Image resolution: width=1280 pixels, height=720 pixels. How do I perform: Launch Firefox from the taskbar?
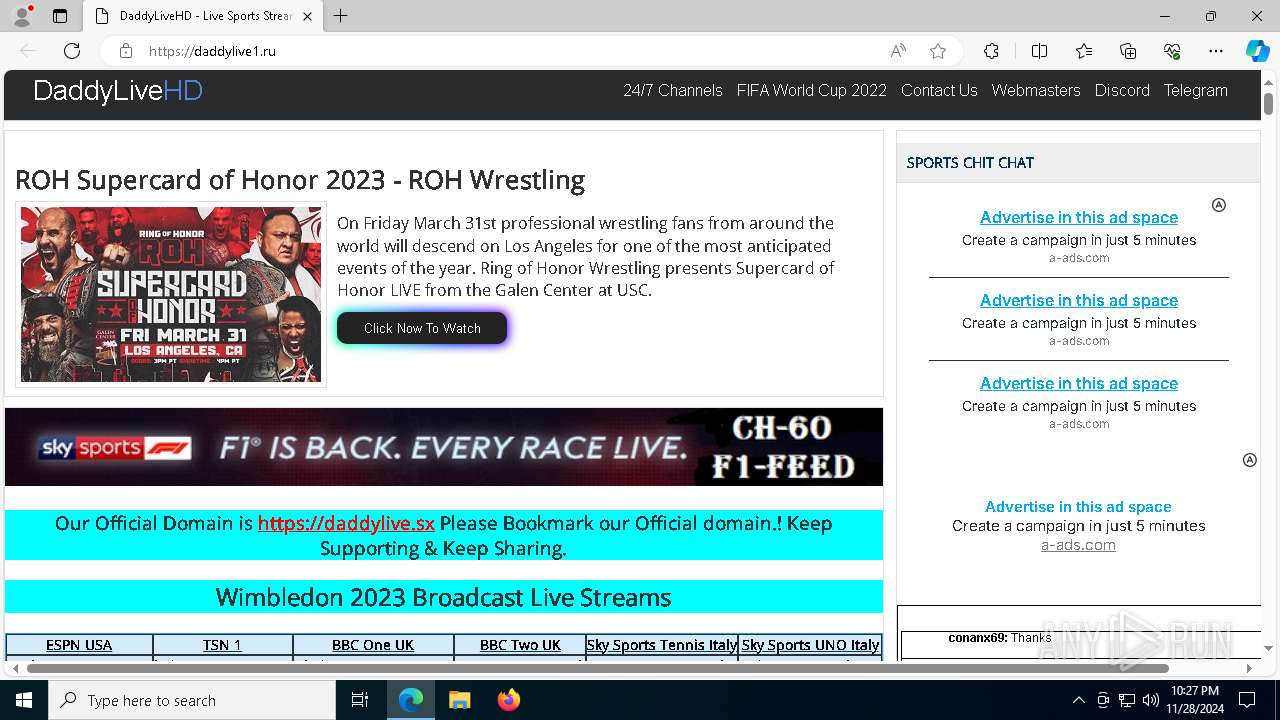(508, 700)
